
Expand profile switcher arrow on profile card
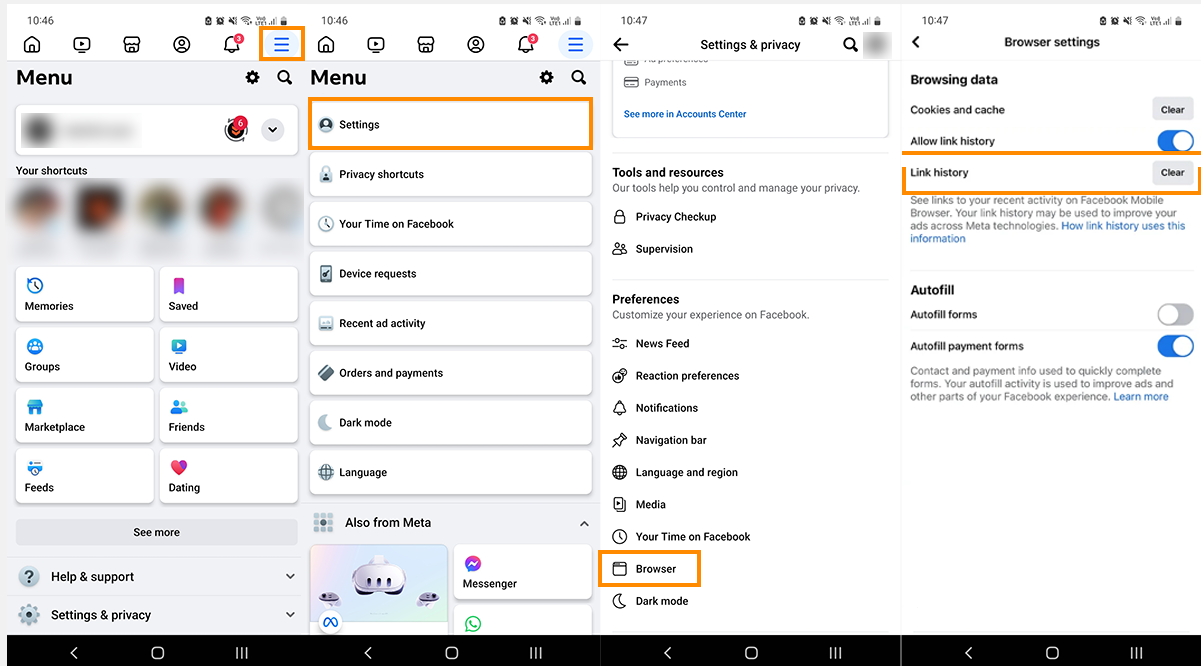272,129
